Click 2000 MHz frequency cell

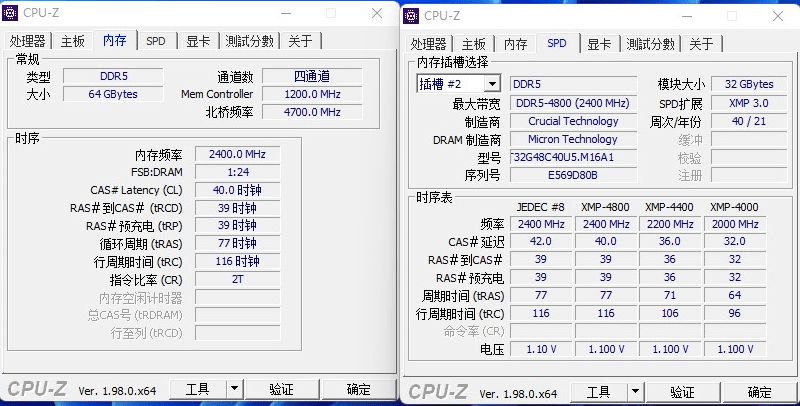point(735,224)
